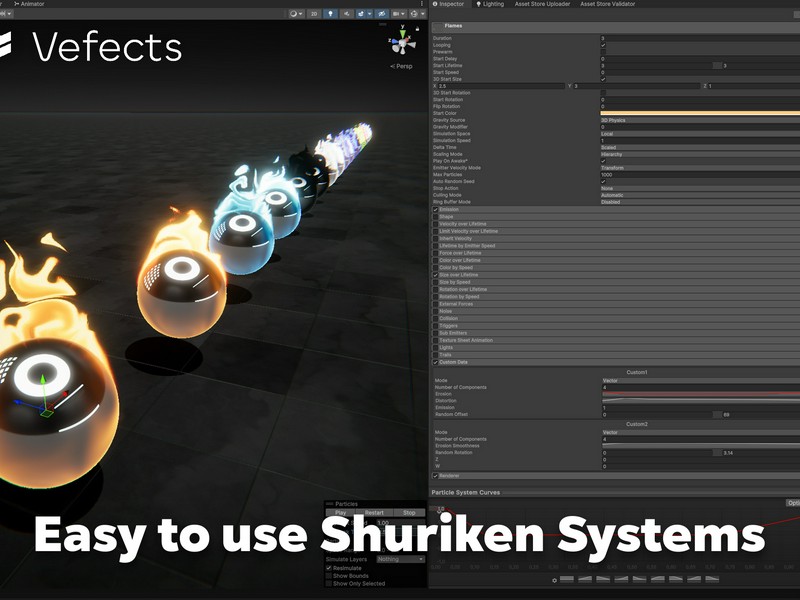Open the Asset Store Uploader tab

tap(542, 4)
